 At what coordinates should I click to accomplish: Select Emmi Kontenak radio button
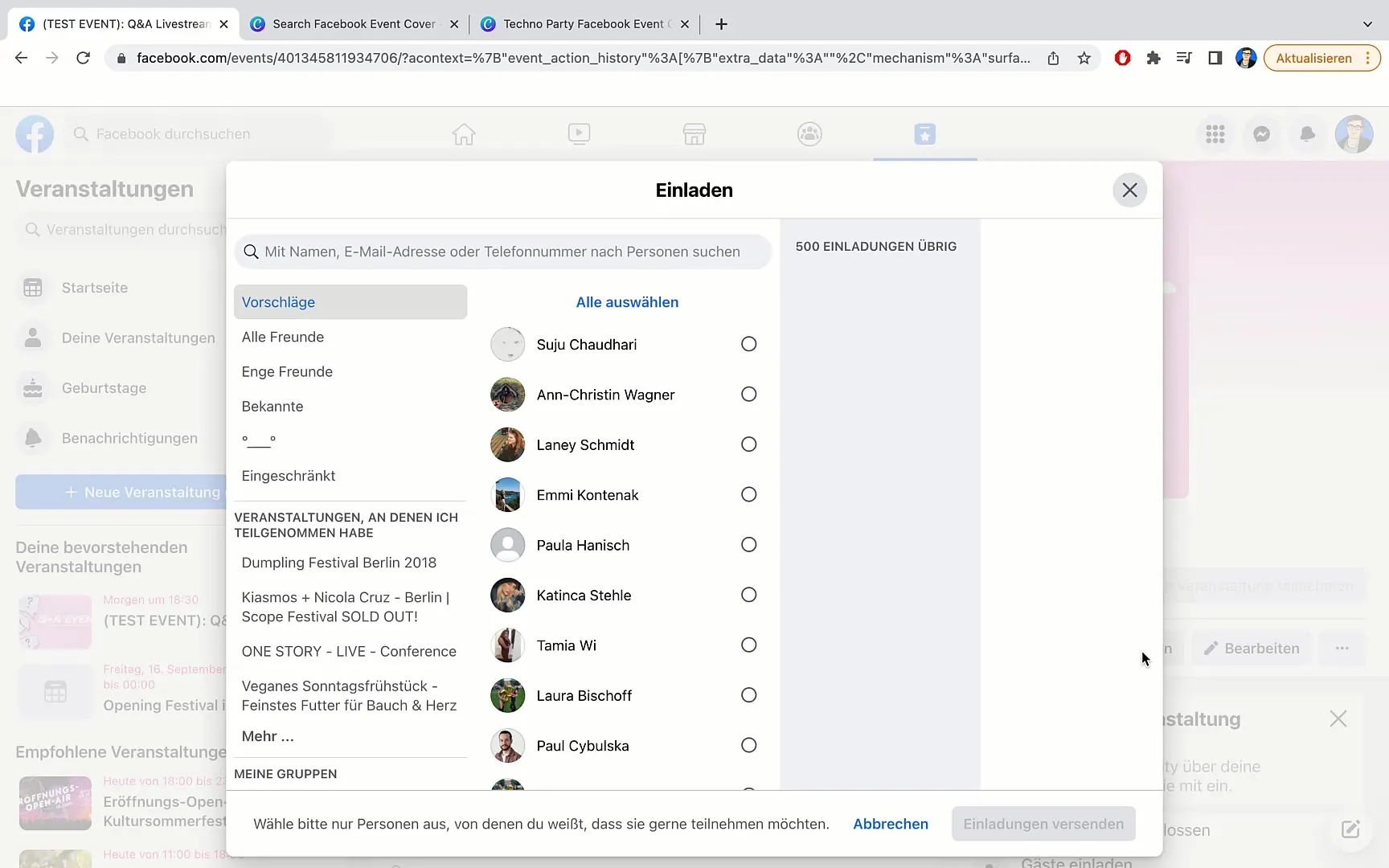coord(748,494)
